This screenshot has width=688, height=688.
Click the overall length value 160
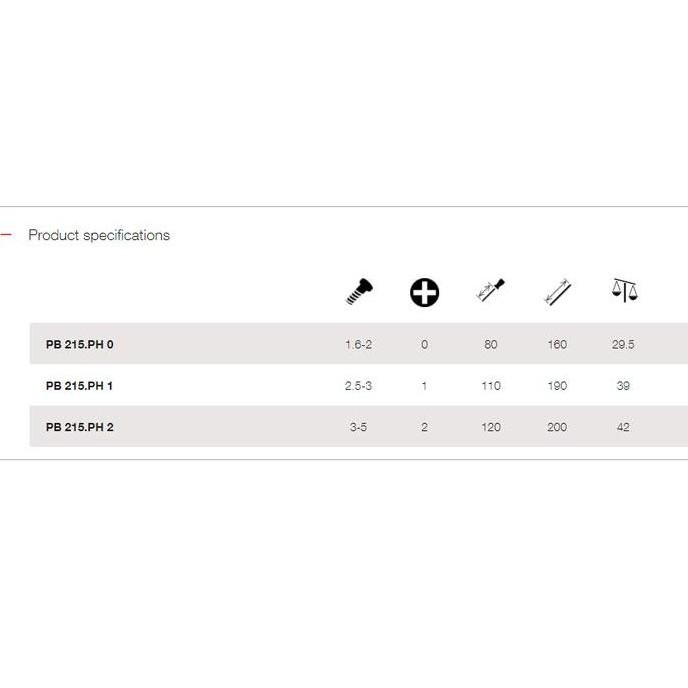coord(557,344)
